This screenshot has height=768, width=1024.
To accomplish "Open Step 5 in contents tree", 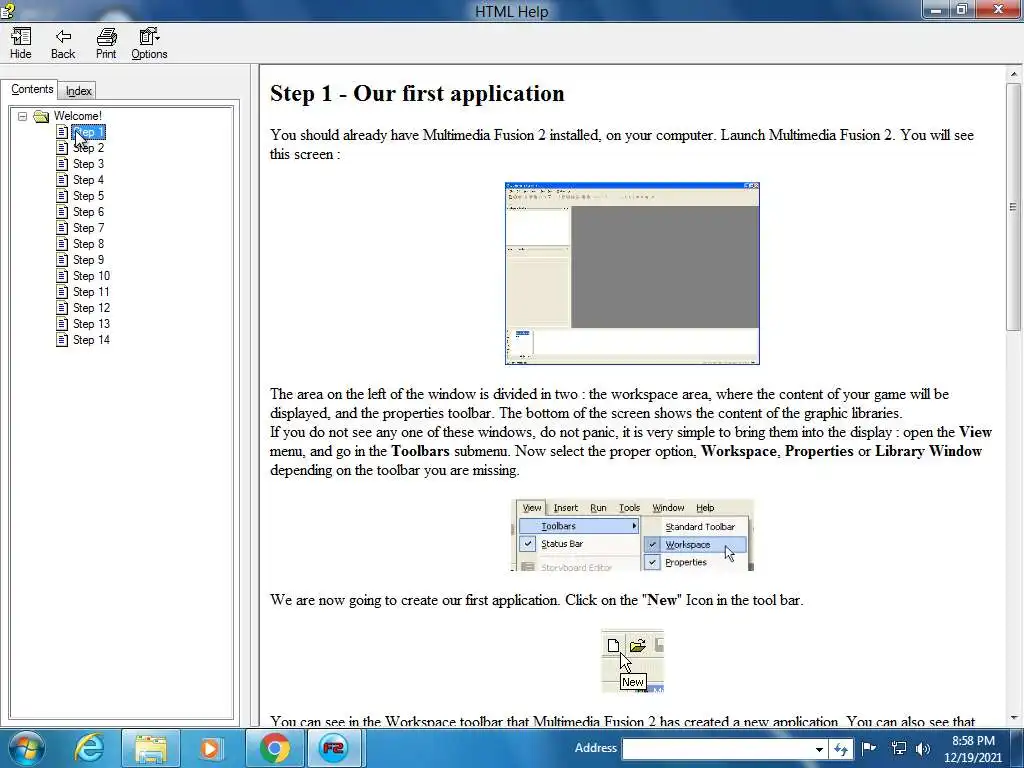I will pyautogui.click(x=88, y=196).
